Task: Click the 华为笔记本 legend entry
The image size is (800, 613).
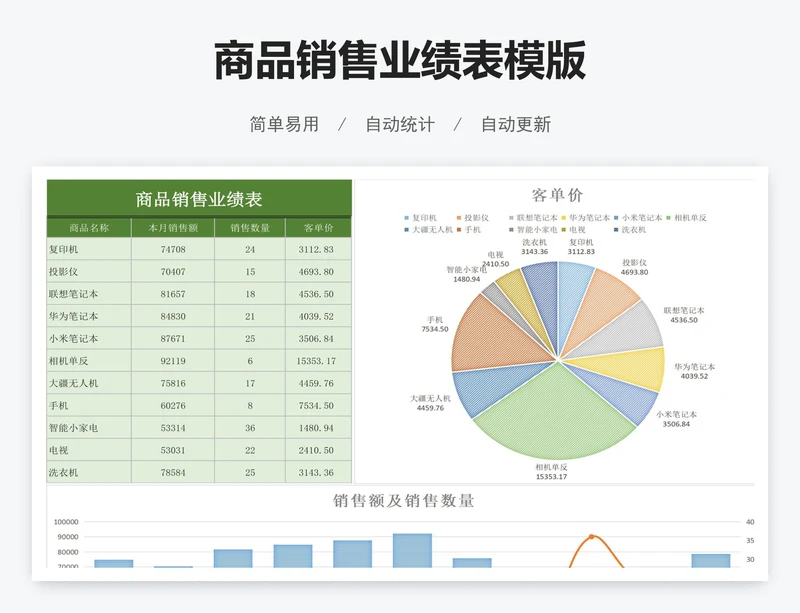Action: click(585, 218)
